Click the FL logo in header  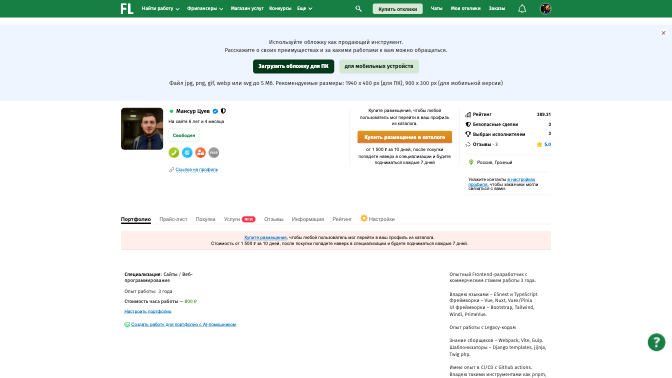(127, 9)
